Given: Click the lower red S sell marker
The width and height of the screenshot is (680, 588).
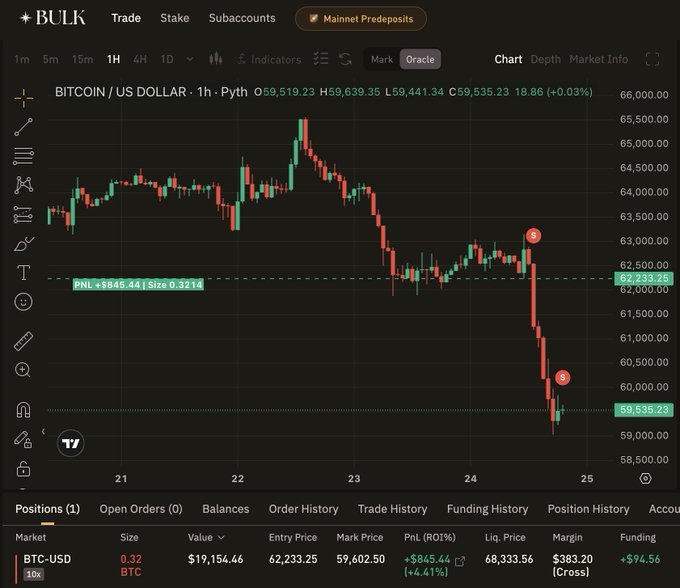Looking at the screenshot, I should click(x=562, y=377).
